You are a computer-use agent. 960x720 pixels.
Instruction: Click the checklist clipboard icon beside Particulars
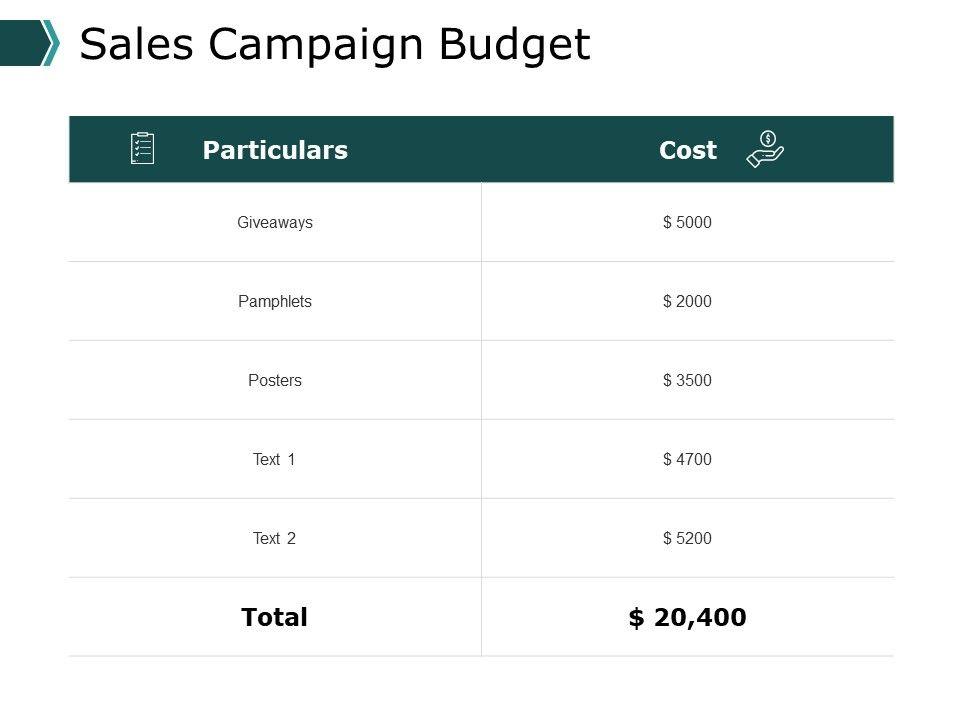(143, 149)
